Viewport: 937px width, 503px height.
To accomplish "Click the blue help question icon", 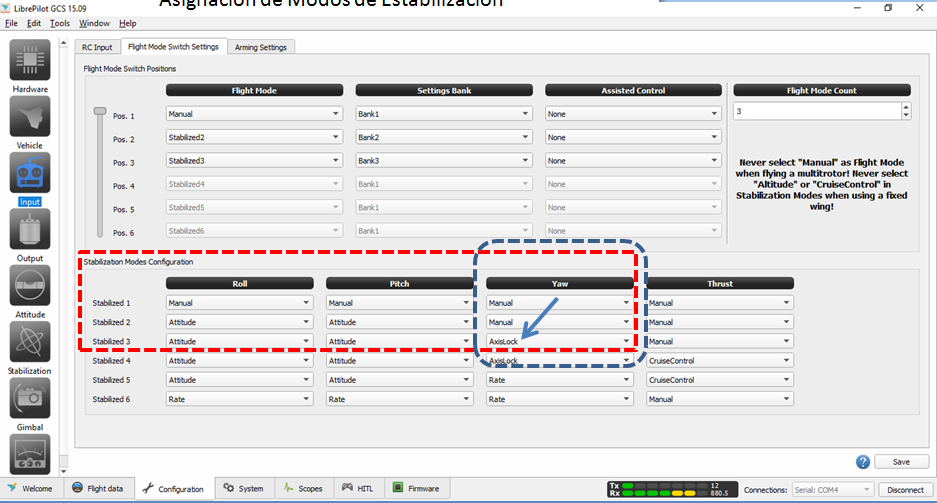I will coord(862,462).
